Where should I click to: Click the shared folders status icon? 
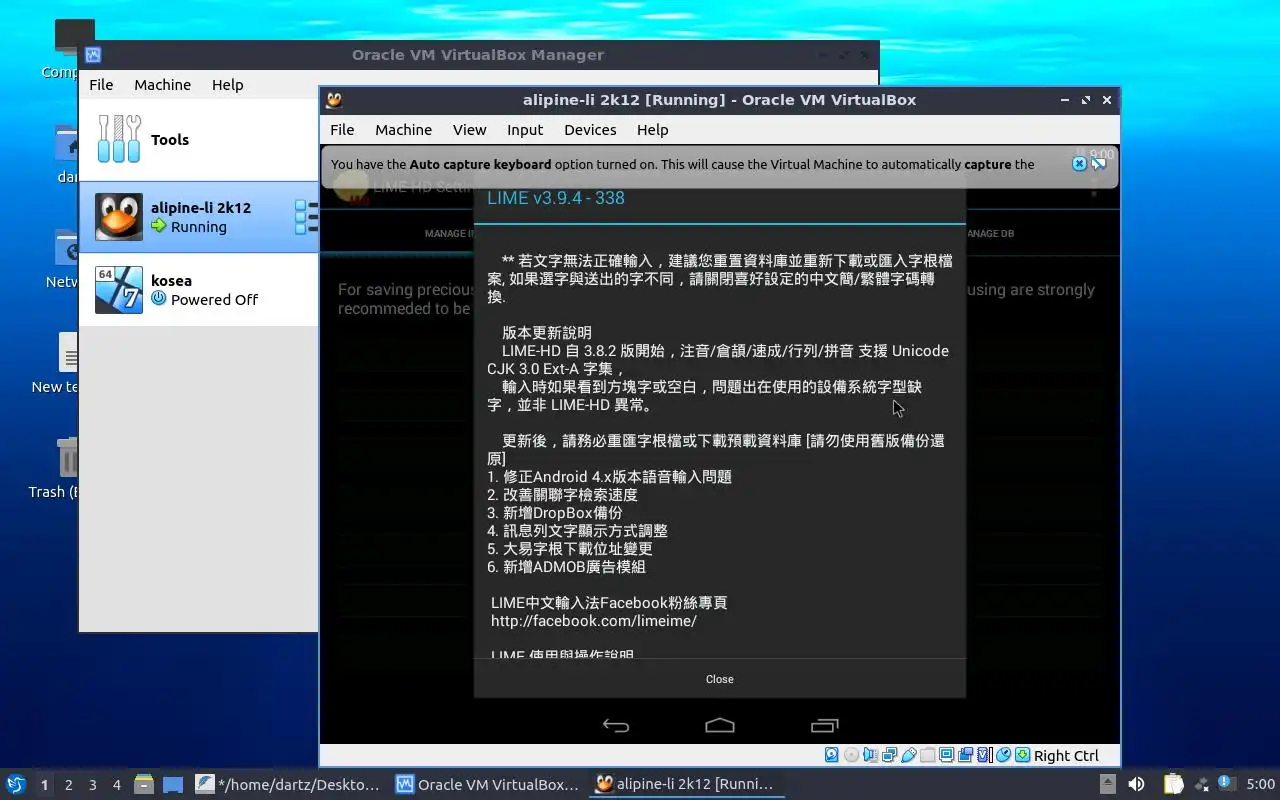click(x=928, y=755)
